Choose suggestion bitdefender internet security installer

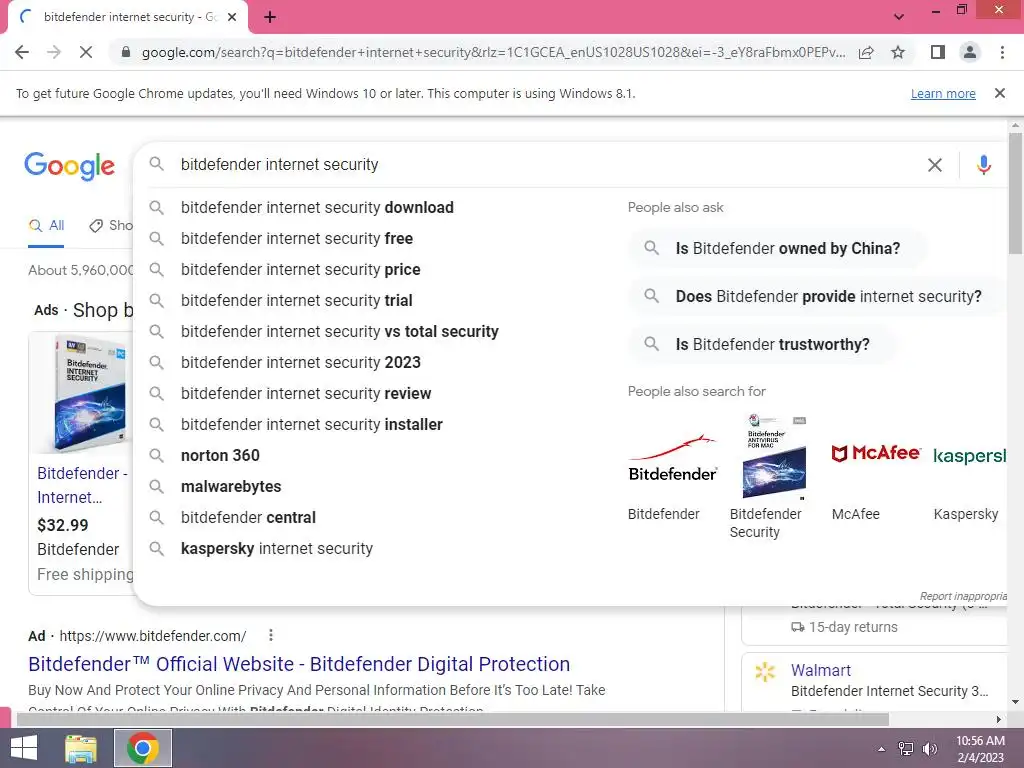[x=312, y=424]
